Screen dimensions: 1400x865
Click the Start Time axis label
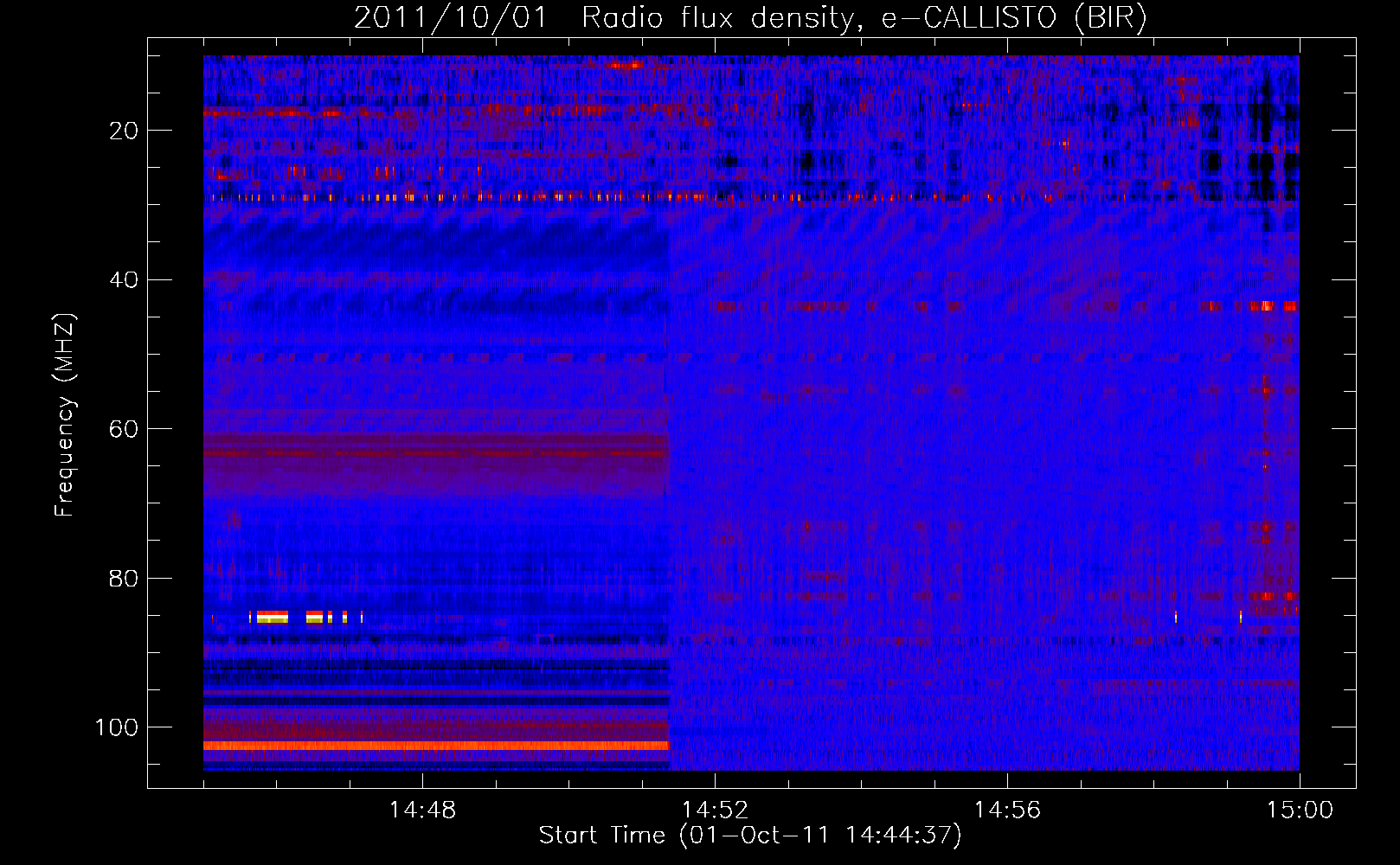tap(750, 836)
